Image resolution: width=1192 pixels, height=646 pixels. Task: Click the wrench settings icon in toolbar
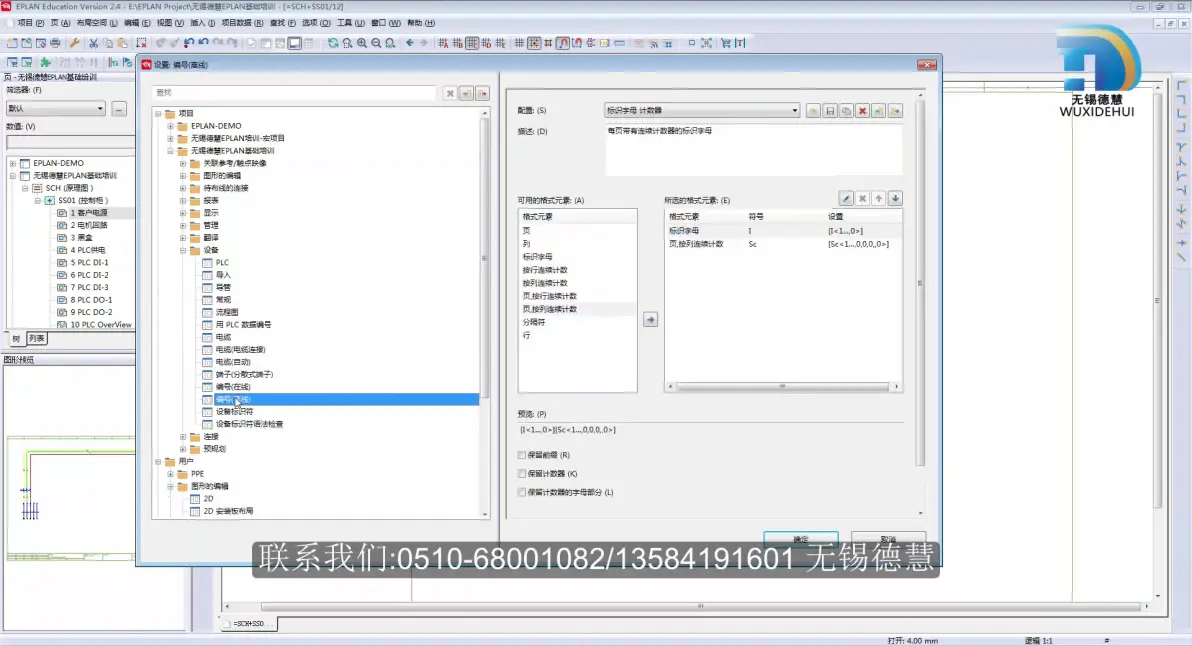[74, 43]
